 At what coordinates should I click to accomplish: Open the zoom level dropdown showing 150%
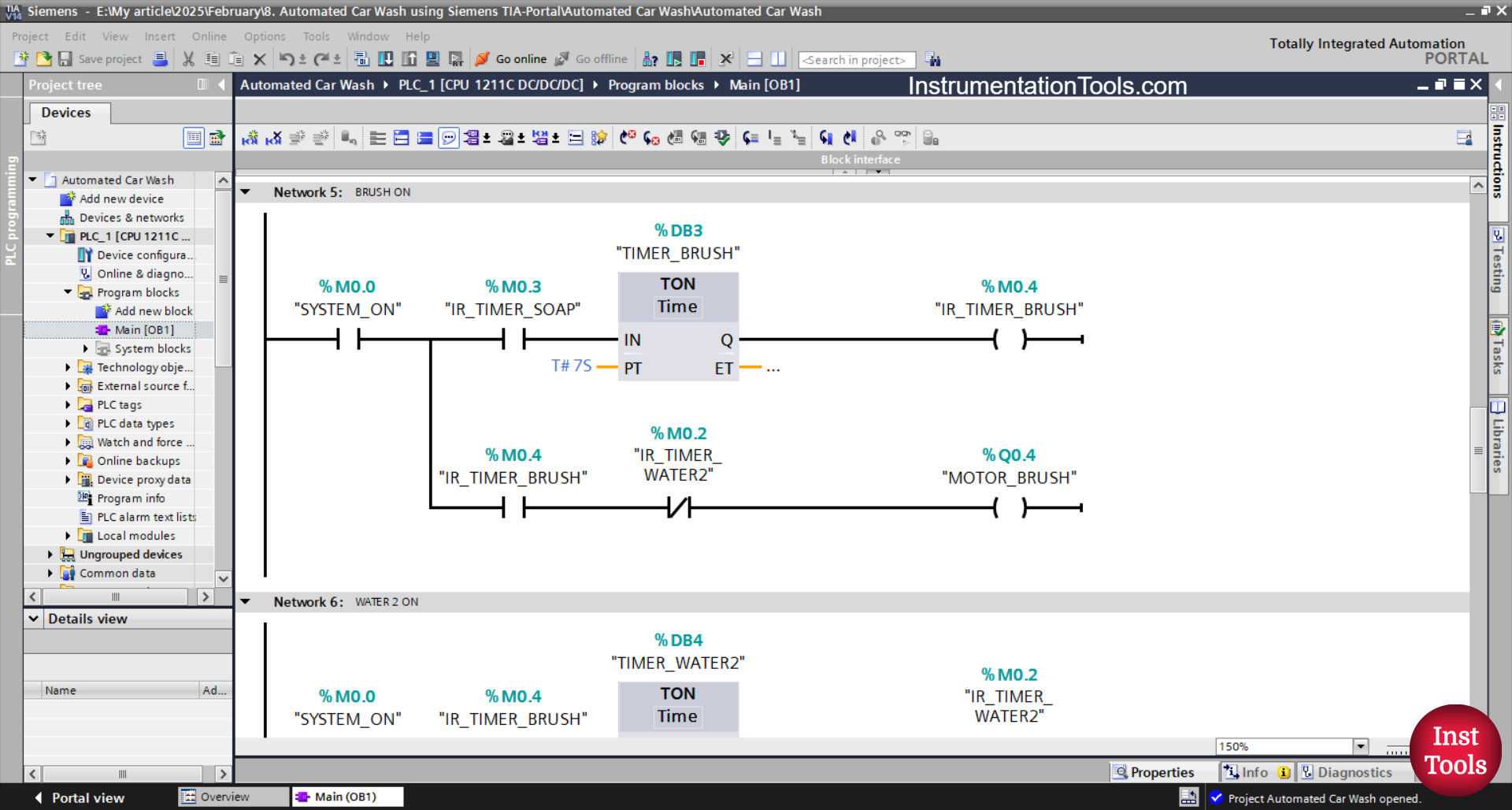pos(1360,746)
